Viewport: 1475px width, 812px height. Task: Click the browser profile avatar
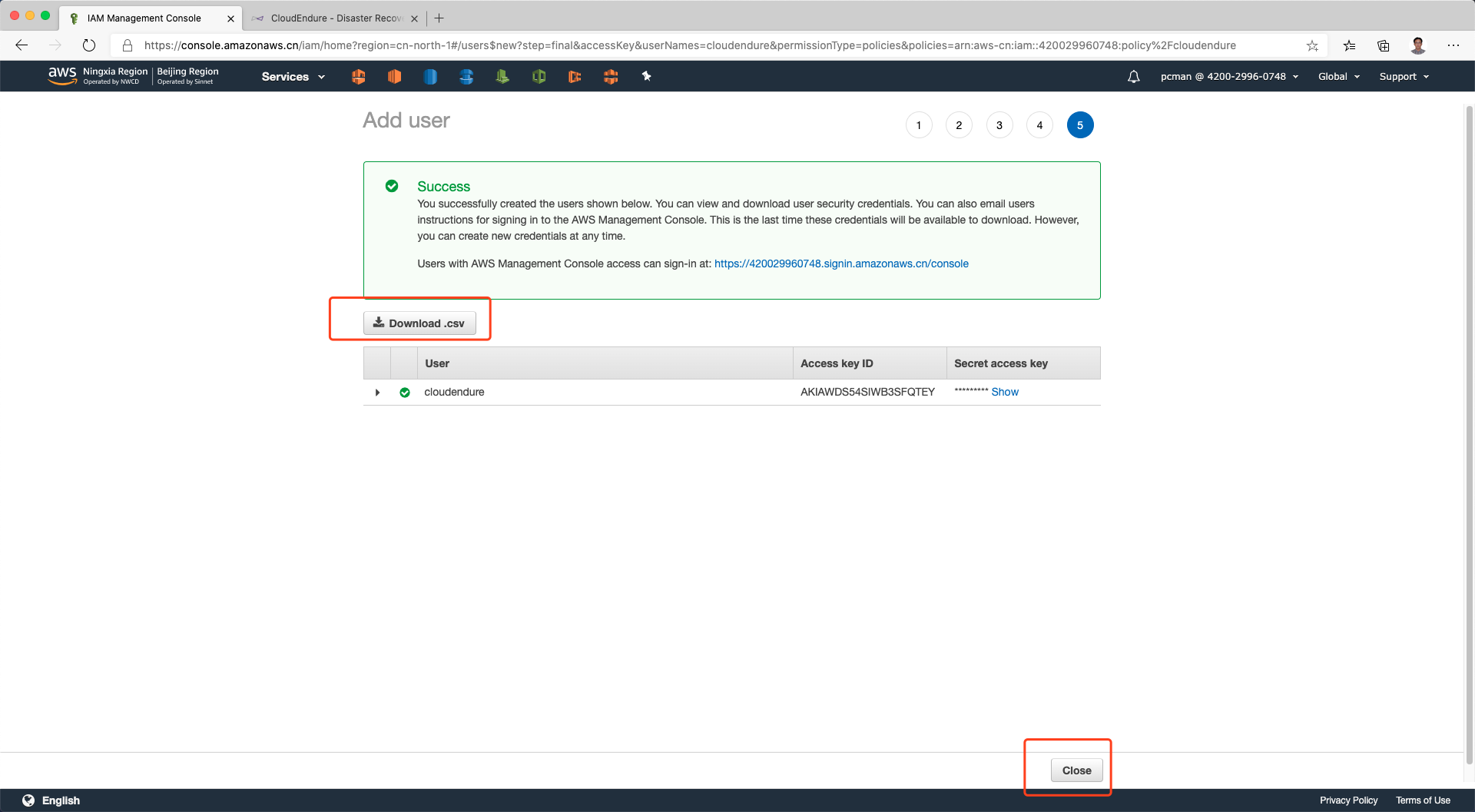point(1418,45)
